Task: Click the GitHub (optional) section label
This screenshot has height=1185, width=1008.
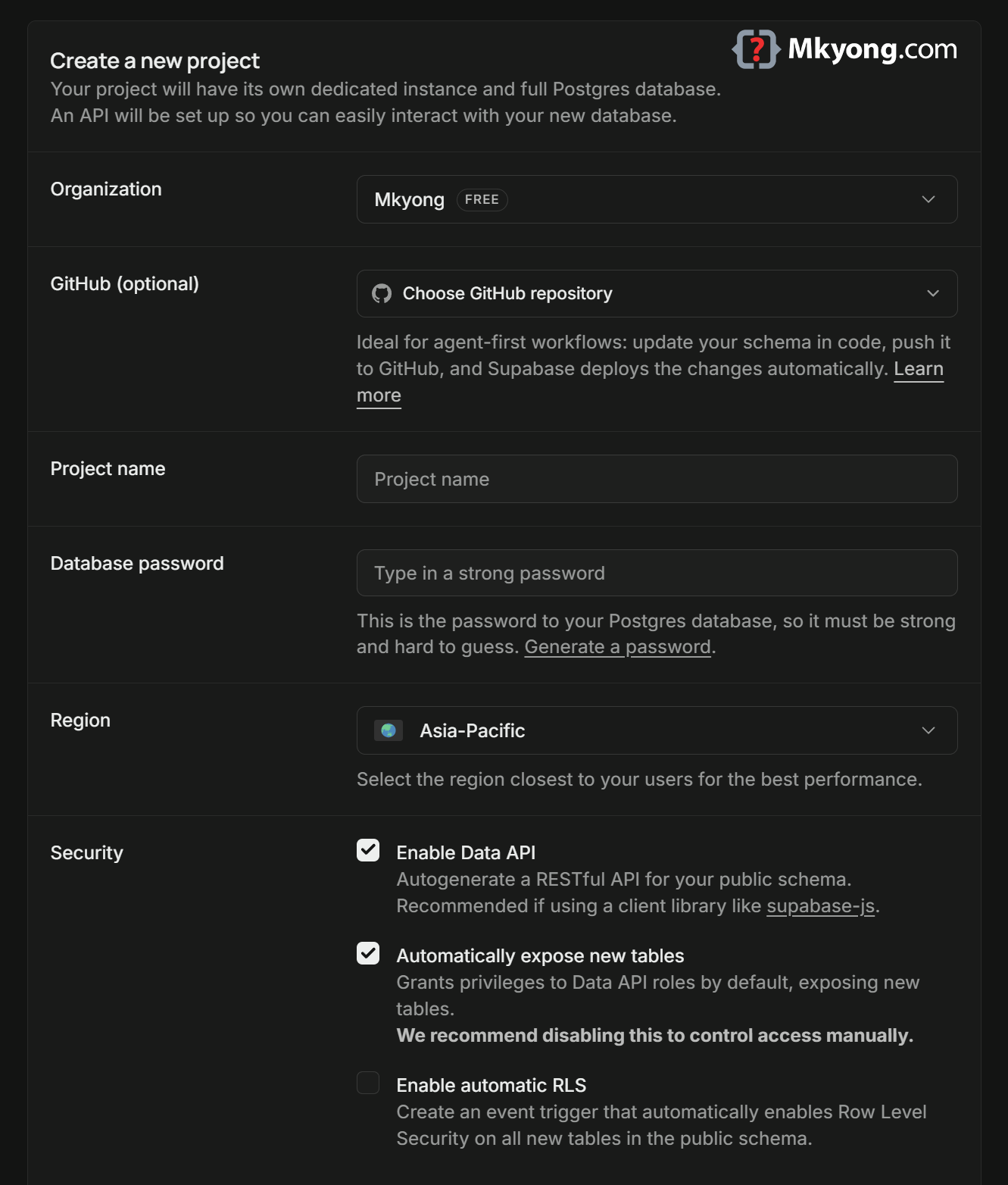Action: pos(124,283)
